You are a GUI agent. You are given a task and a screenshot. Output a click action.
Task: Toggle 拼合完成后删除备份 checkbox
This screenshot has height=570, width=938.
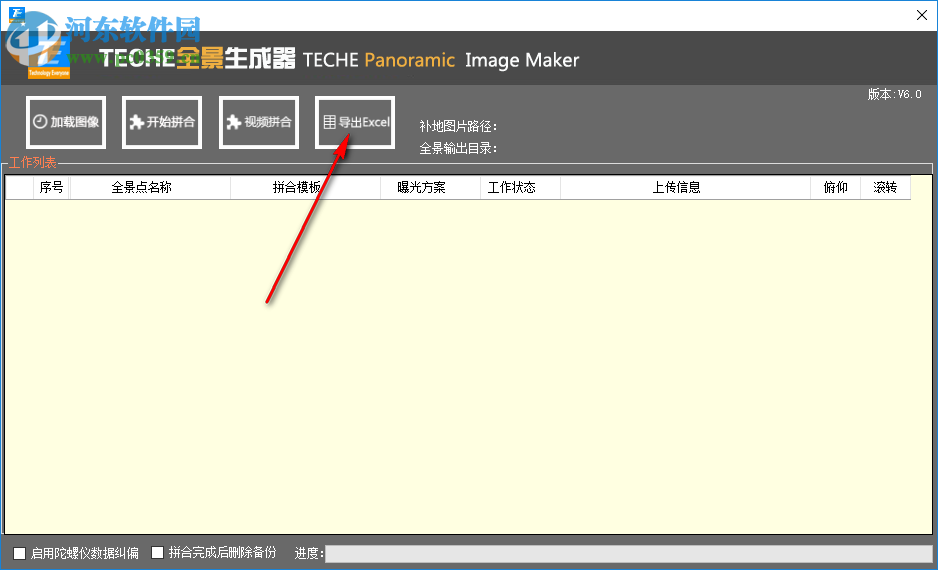(x=157, y=553)
